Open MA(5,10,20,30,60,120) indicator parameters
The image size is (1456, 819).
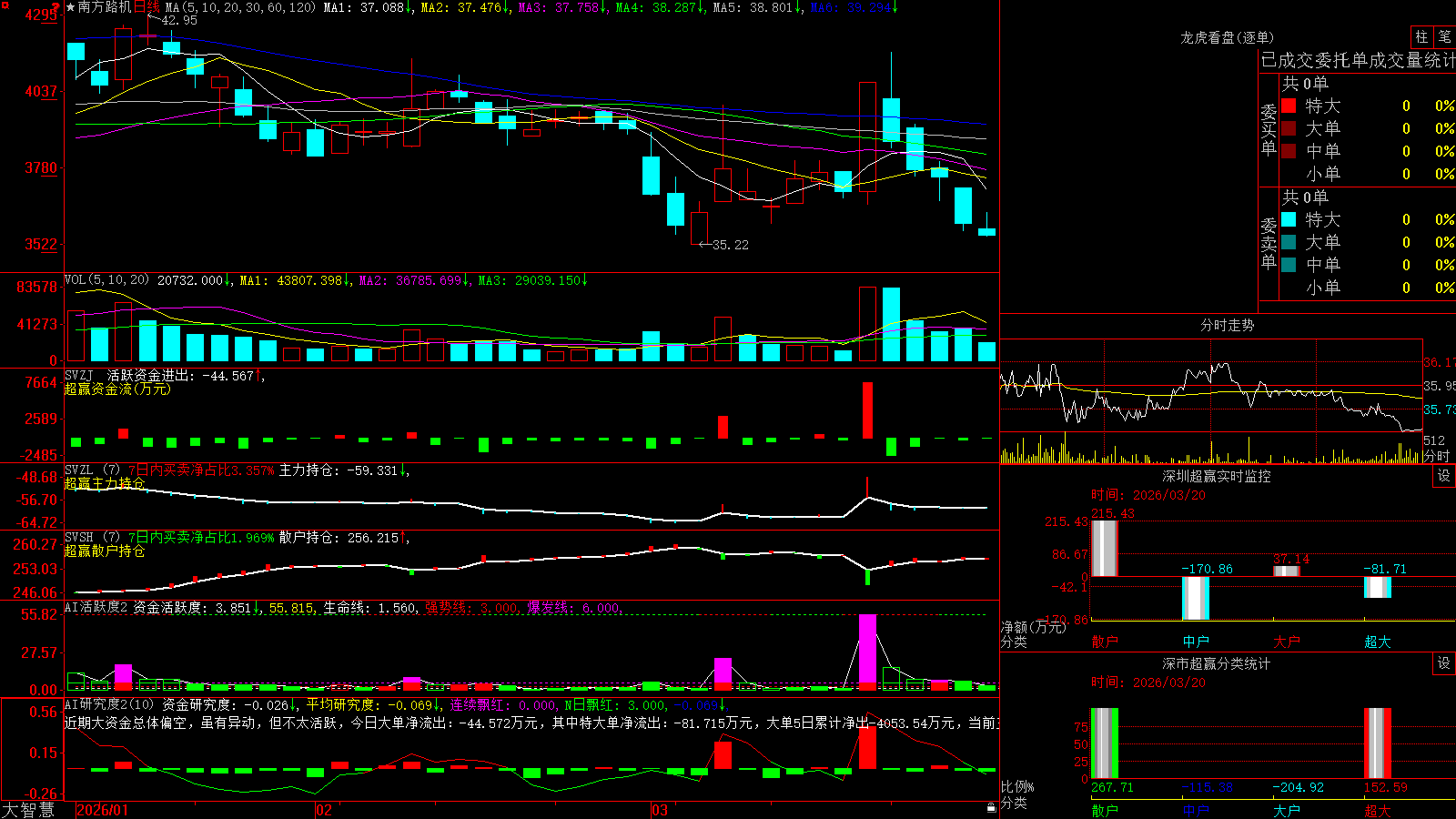[x=240, y=7]
